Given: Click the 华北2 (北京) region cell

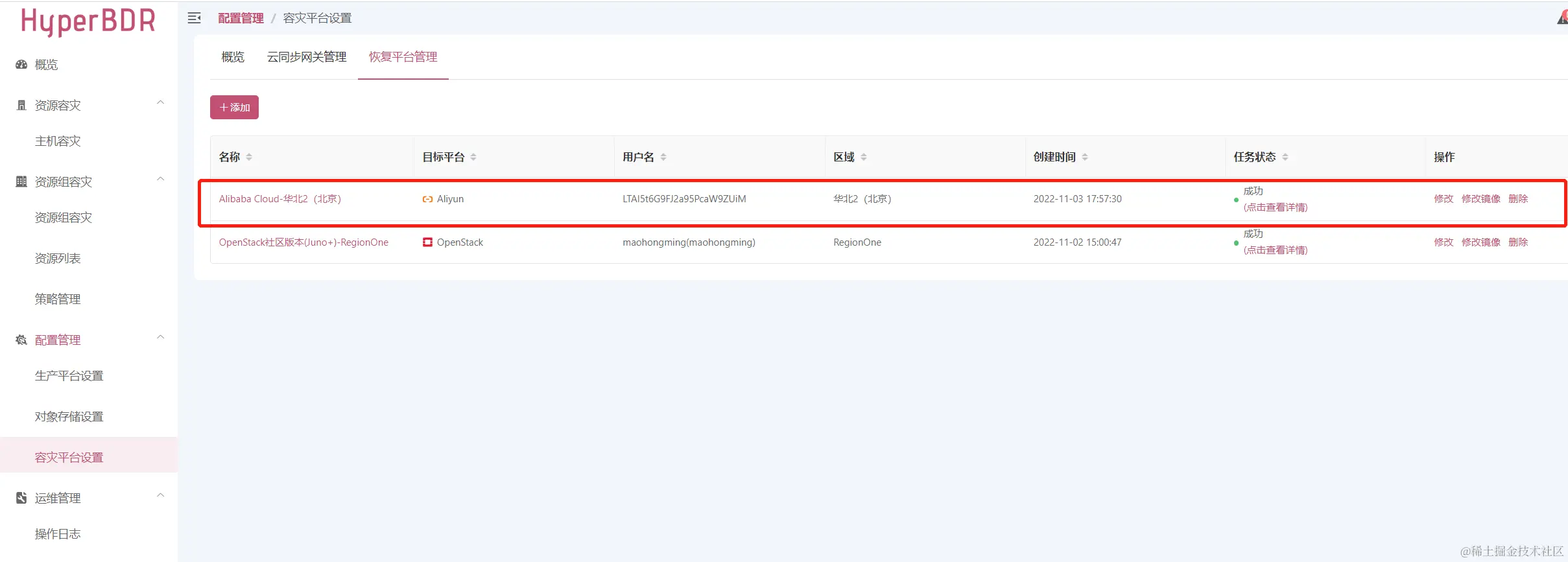Looking at the screenshot, I should click(862, 199).
